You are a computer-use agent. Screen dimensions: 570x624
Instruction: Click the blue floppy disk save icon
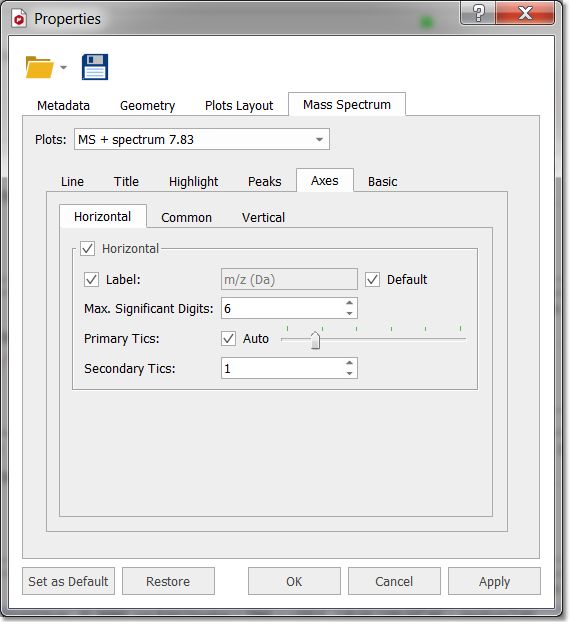point(95,67)
